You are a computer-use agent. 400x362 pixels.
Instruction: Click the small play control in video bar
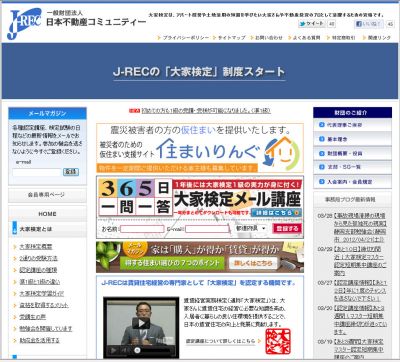tap(114, 350)
